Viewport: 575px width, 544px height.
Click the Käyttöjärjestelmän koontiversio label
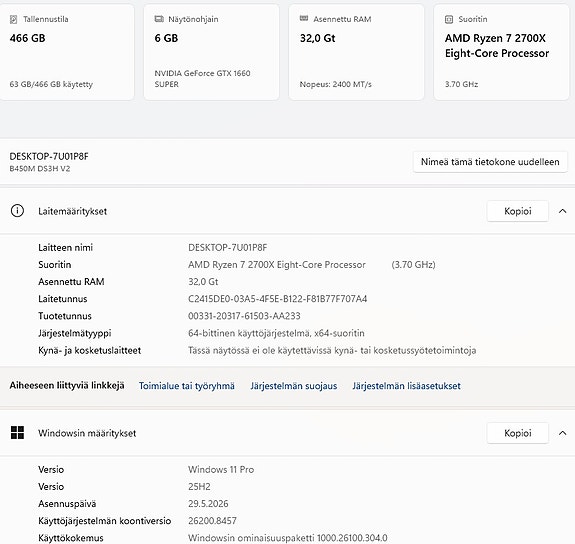pos(105,521)
